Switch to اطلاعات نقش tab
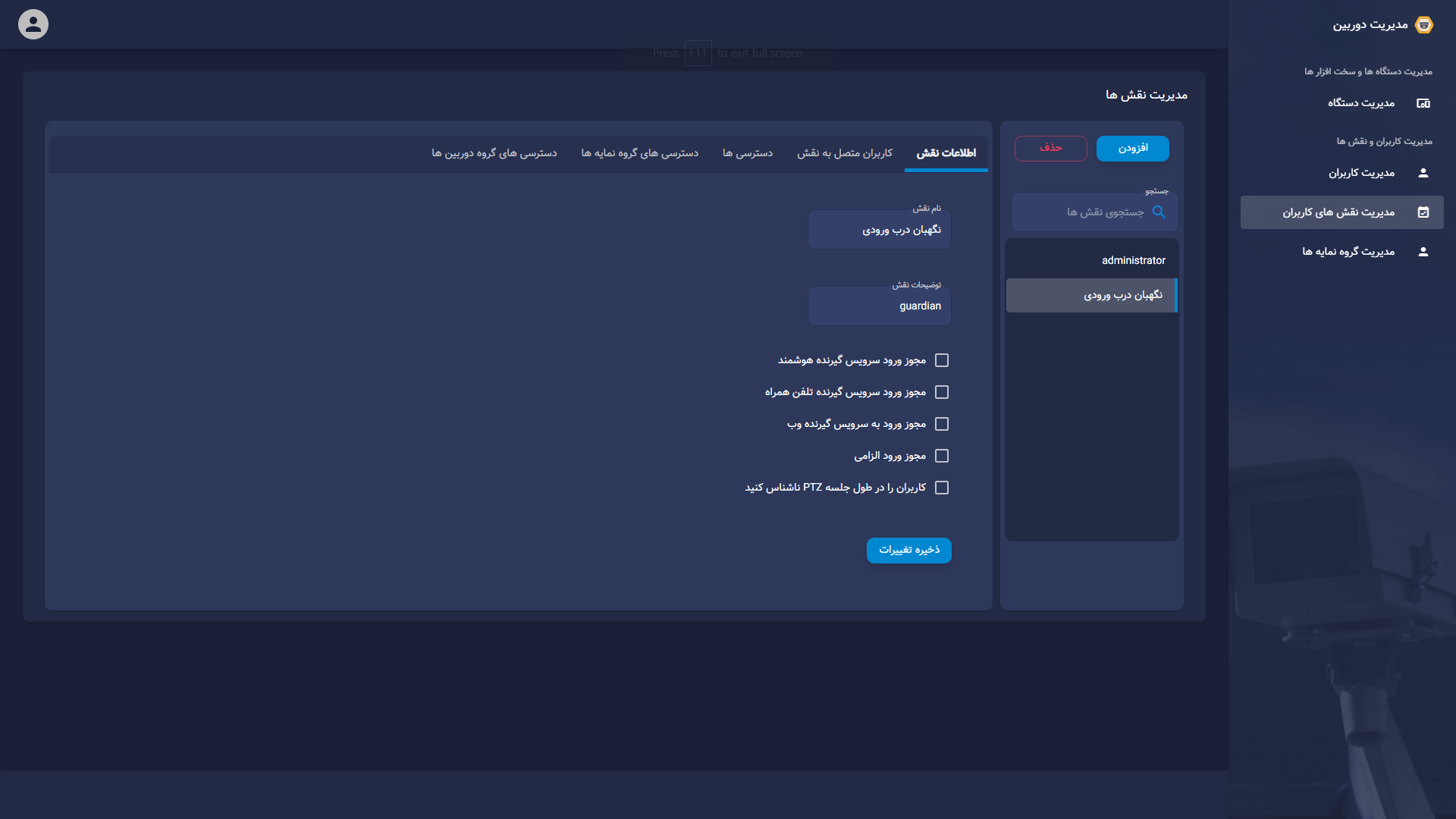 946,153
